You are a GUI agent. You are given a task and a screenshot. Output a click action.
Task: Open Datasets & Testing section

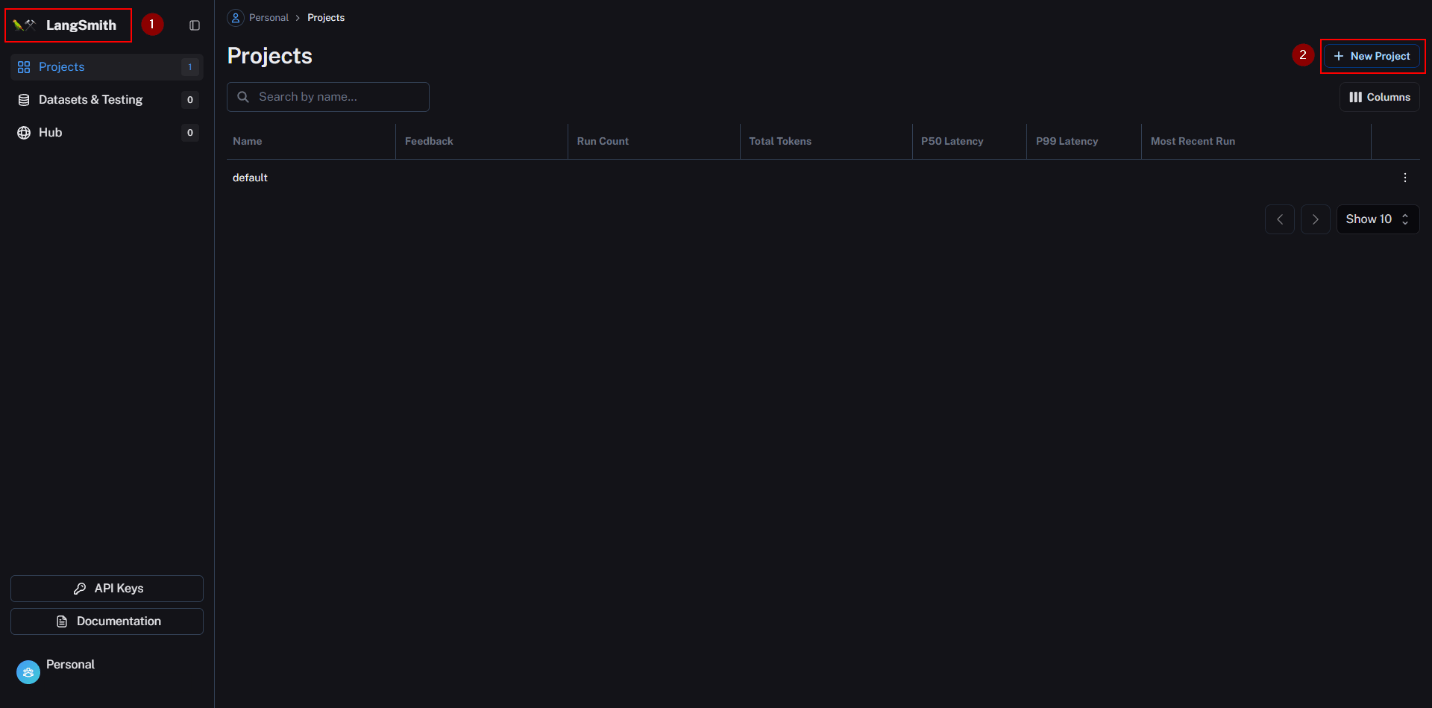(x=90, y=100)
